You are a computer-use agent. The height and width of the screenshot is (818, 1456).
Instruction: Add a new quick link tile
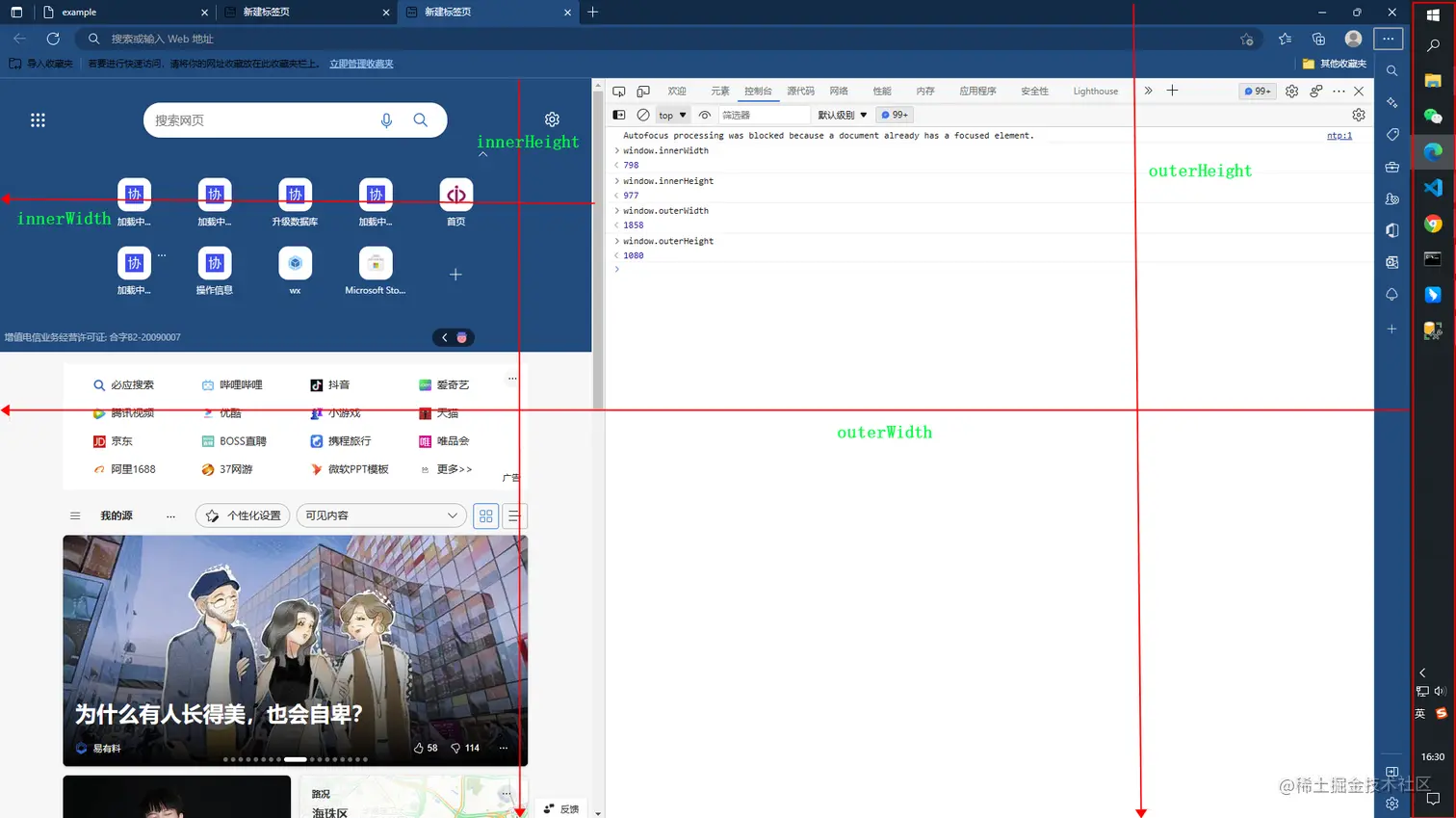(x=455, y=275)
